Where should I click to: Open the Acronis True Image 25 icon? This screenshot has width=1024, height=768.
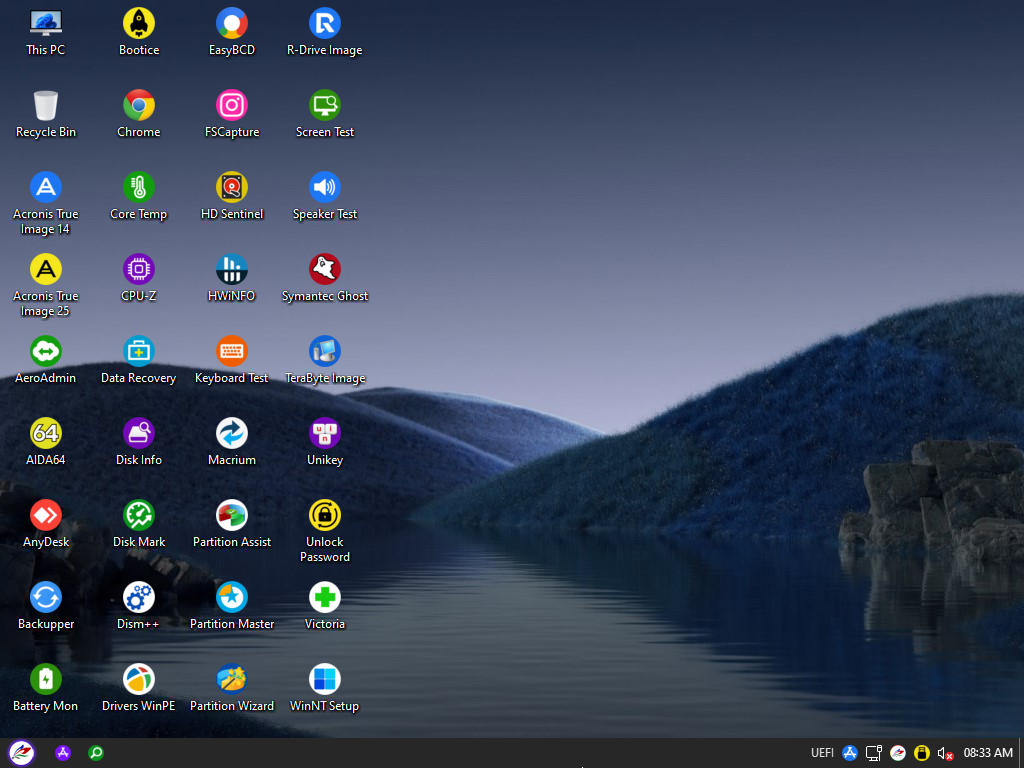[x=46, y=270]
